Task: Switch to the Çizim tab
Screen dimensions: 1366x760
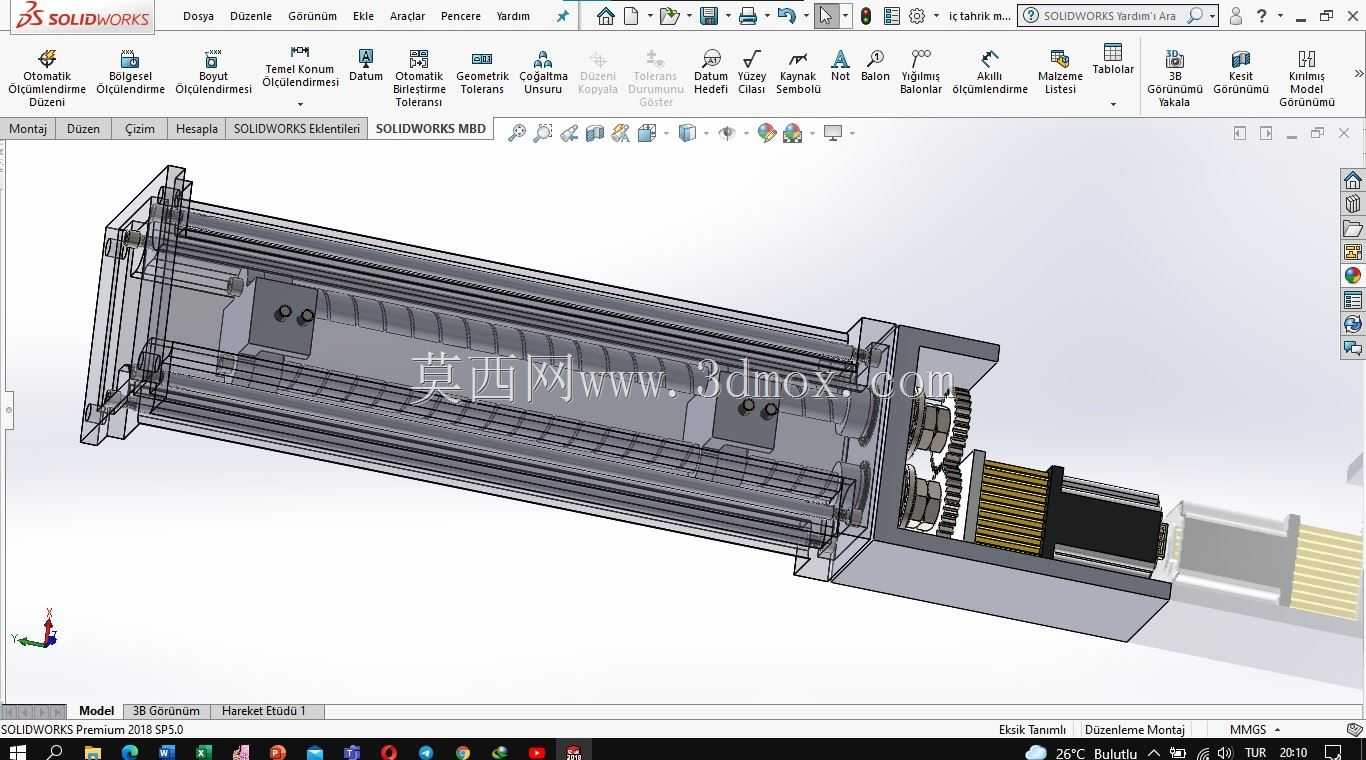Action: click(140, 129)
